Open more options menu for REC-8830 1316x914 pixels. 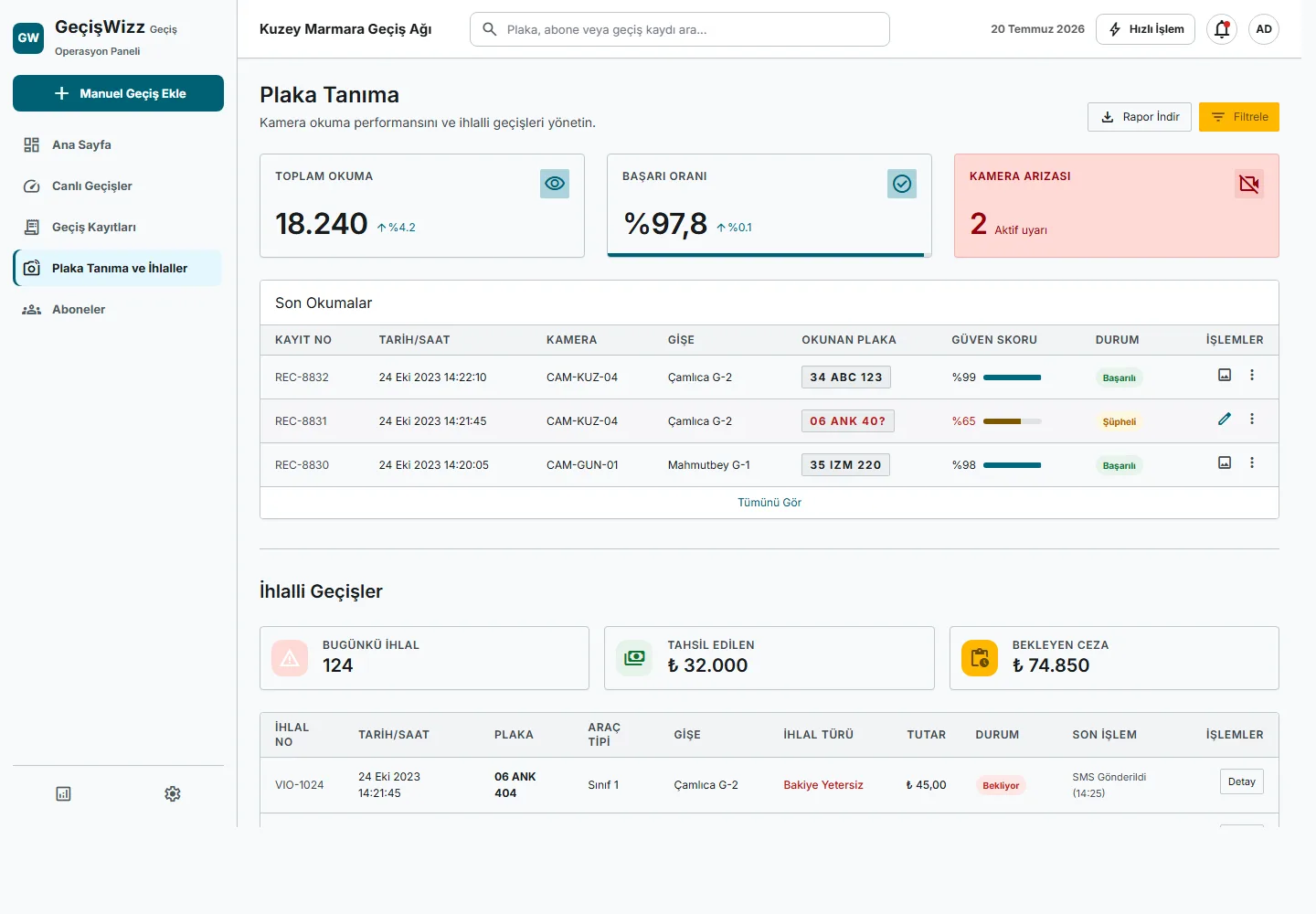[x=1252, y=462]
